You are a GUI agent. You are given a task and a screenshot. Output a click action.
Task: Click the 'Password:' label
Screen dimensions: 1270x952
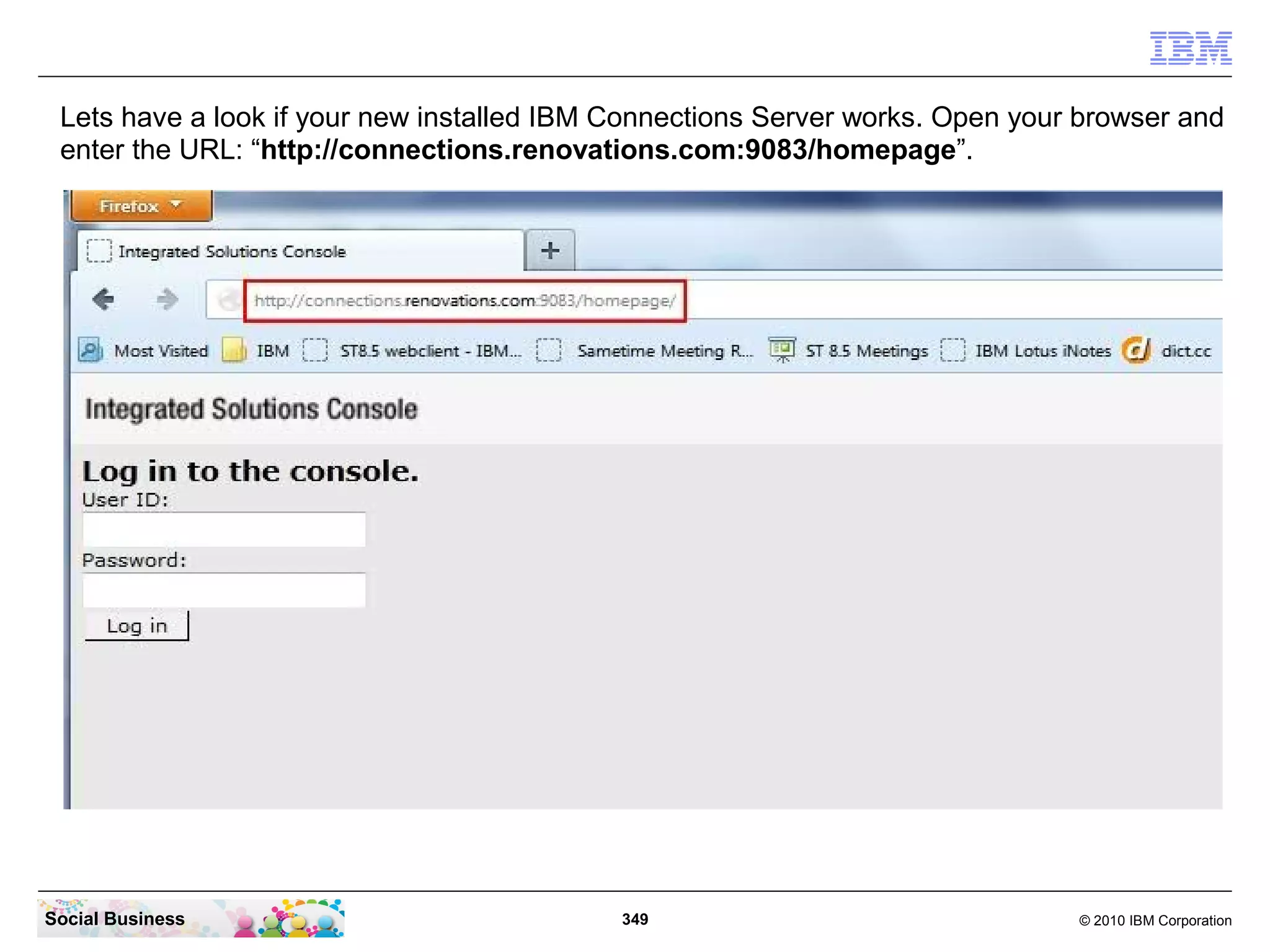click(x=134, y=560)
